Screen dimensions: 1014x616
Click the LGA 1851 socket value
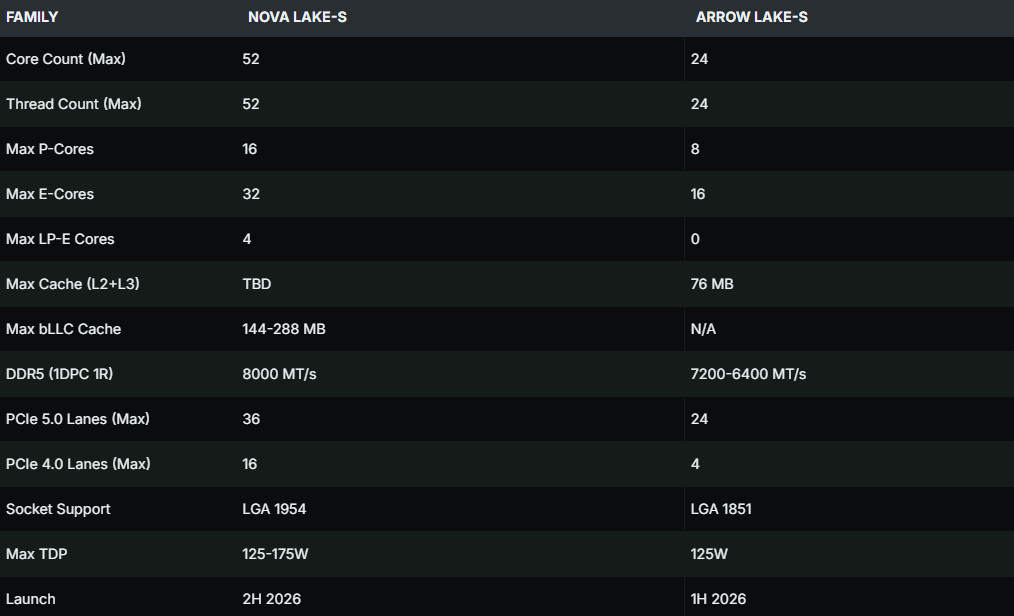point(721,509)
